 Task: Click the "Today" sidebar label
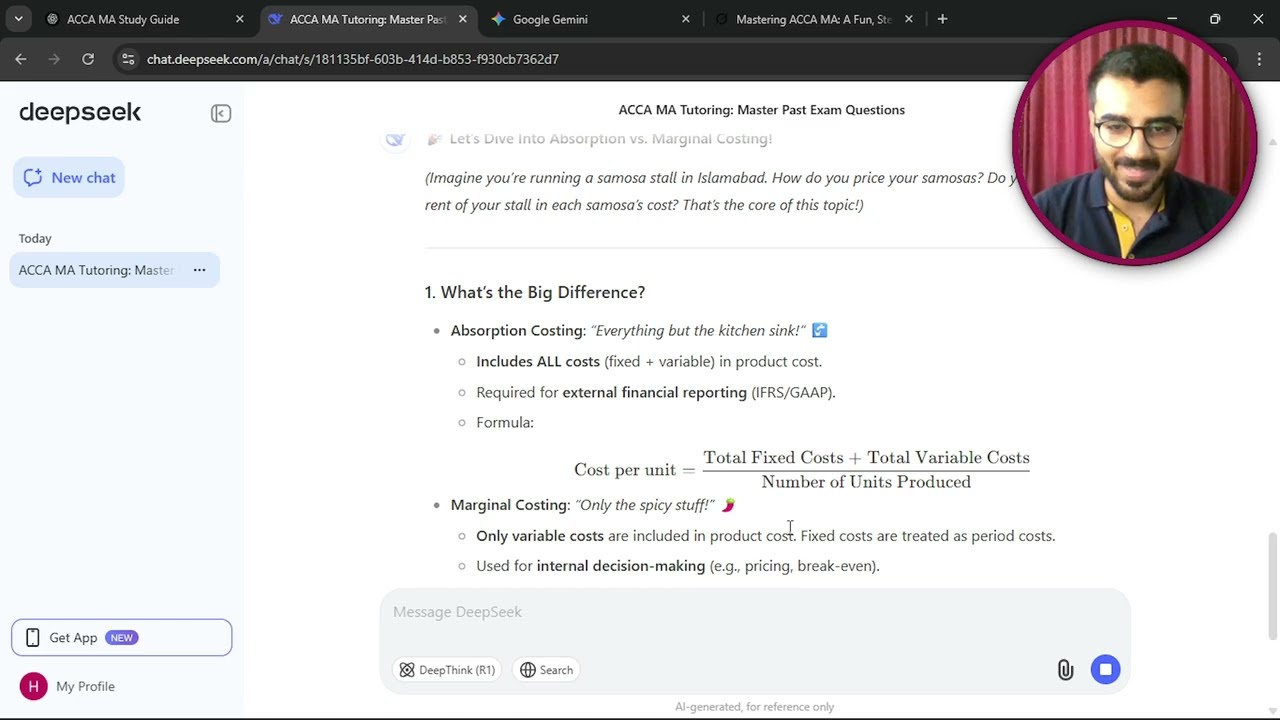(x=35, y=238)
